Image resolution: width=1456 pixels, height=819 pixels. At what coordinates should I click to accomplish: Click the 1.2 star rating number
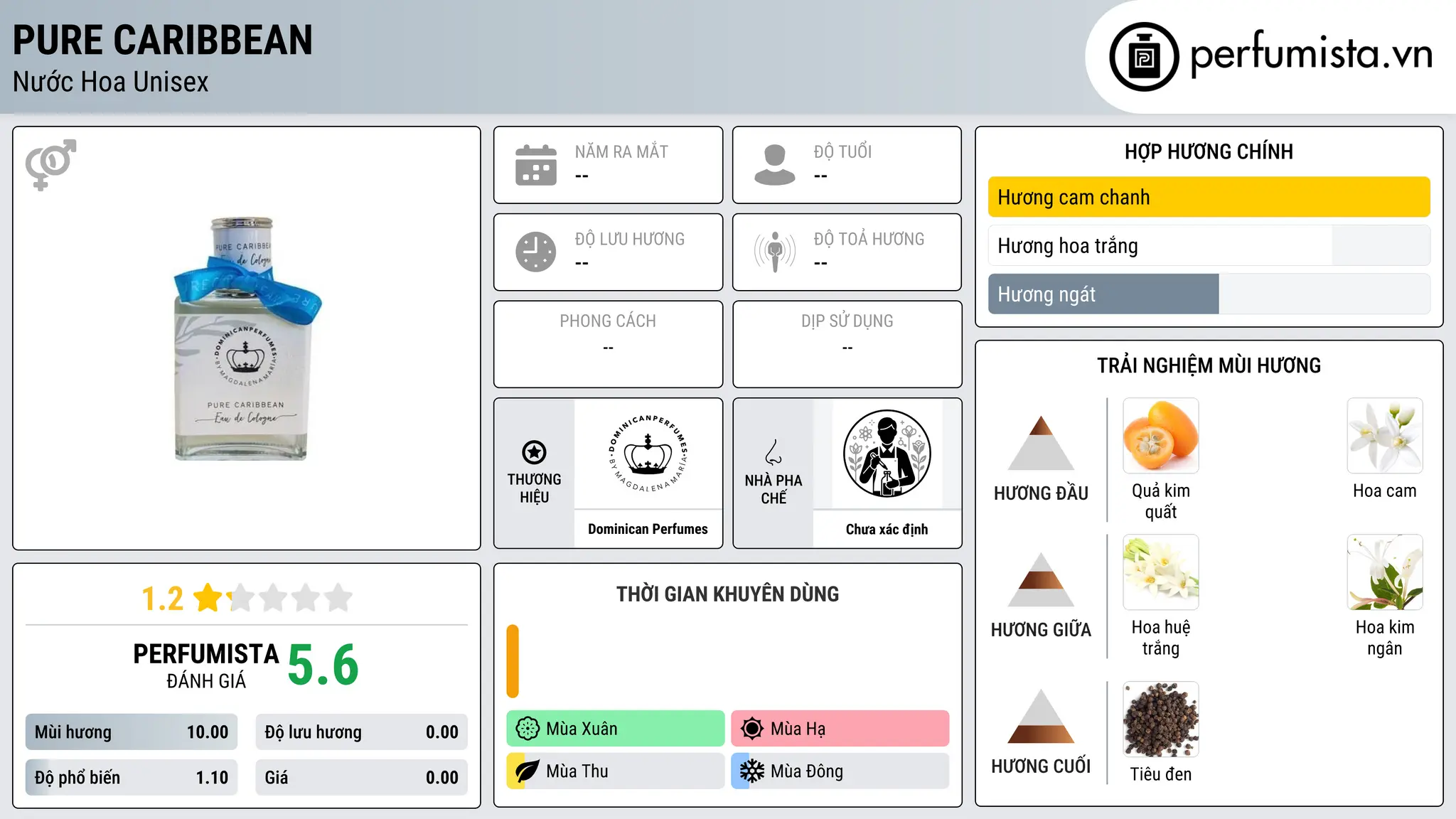point(163,598)
